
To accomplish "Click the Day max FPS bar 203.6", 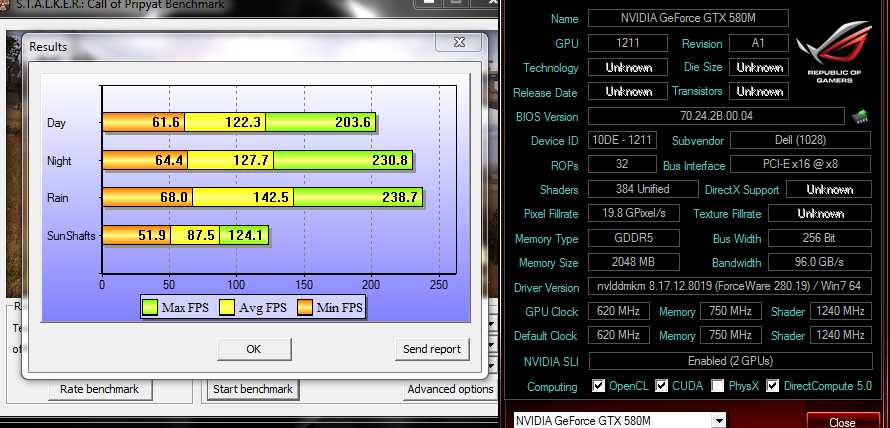I will (321, 122).
